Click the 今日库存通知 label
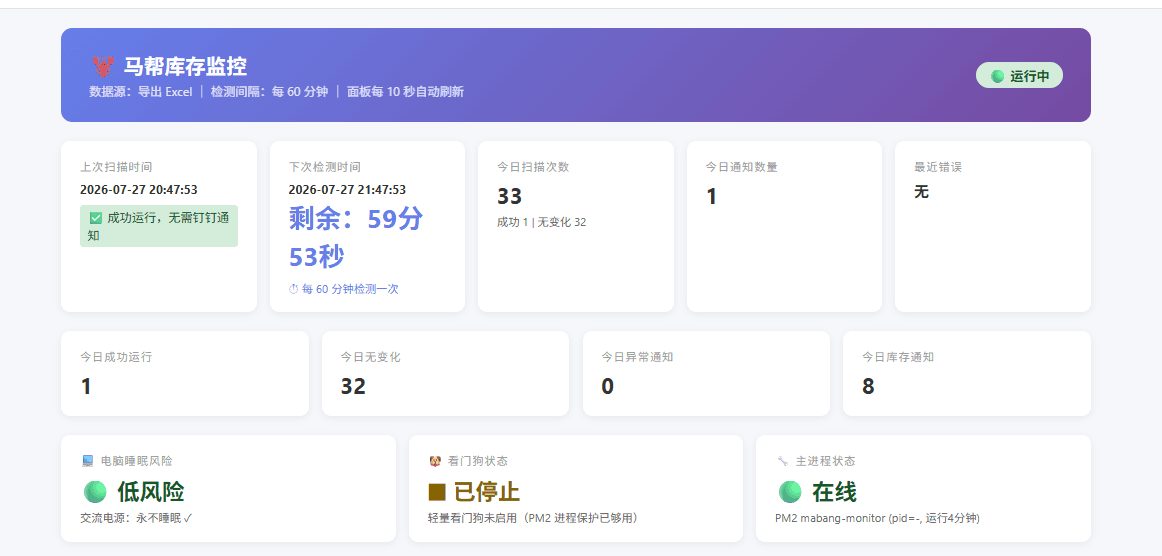 (x=897, y=357)
